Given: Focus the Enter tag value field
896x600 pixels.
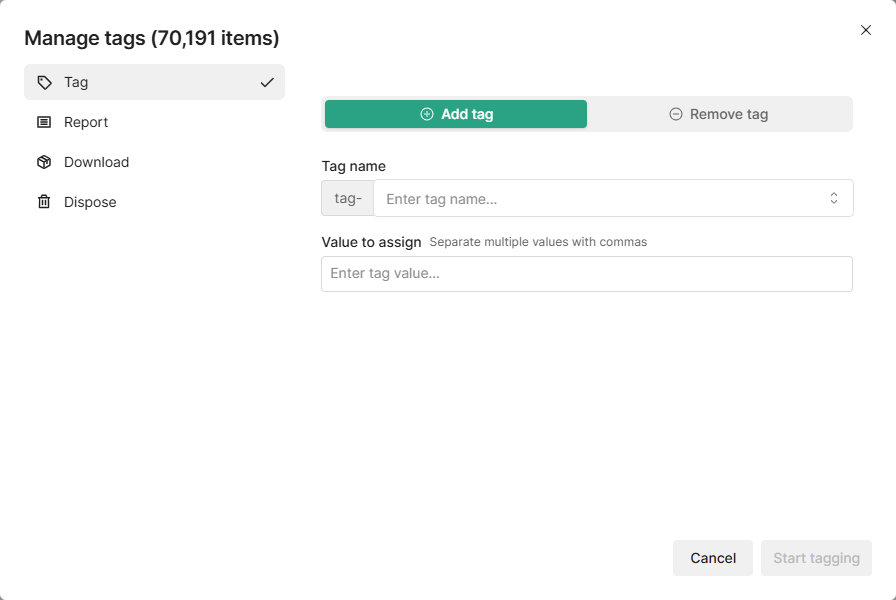Looking at the screenshot, I should pyautogui.click(x=587, y=274).
